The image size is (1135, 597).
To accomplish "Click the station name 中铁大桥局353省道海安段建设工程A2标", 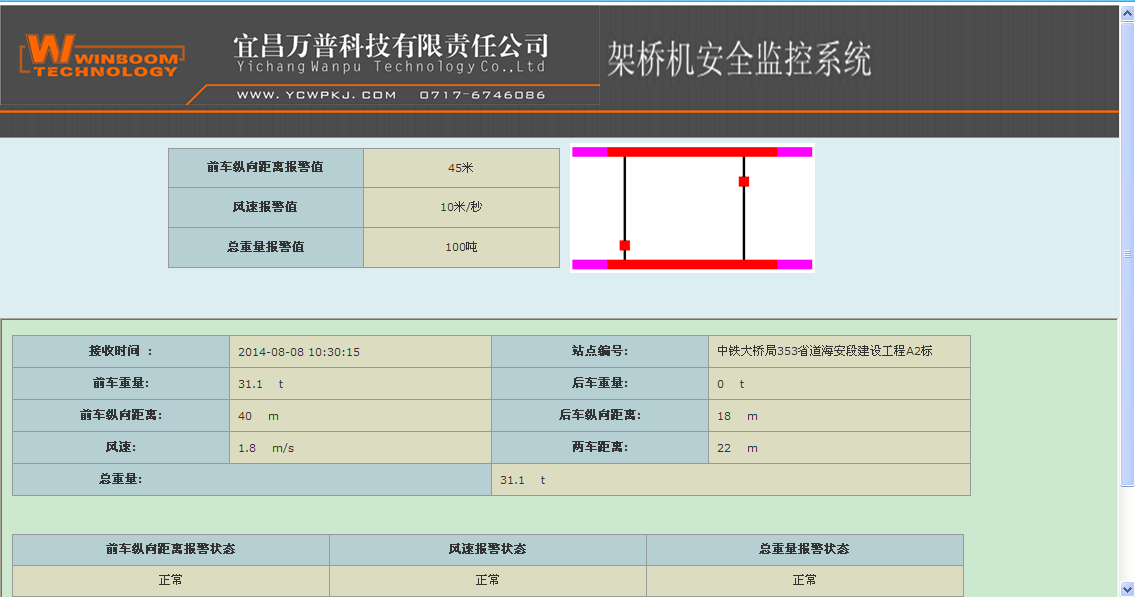I will coord(825,351).
